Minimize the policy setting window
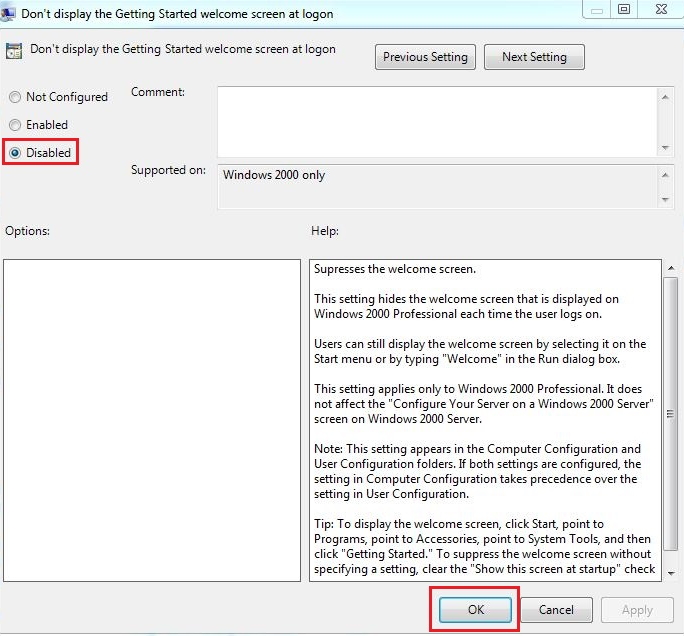This screenshot has height=636, width=684. (597, 9)
